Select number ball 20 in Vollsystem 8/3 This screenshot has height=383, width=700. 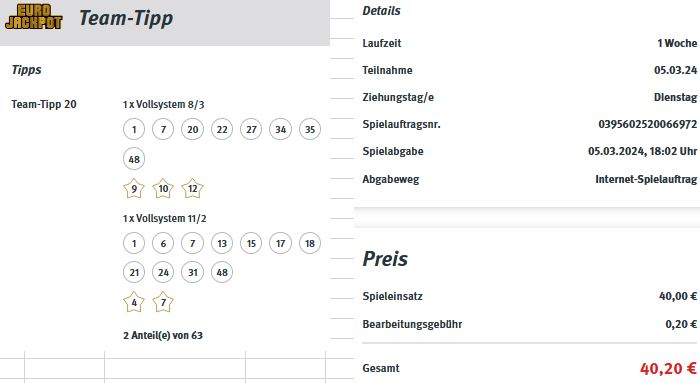192,129
